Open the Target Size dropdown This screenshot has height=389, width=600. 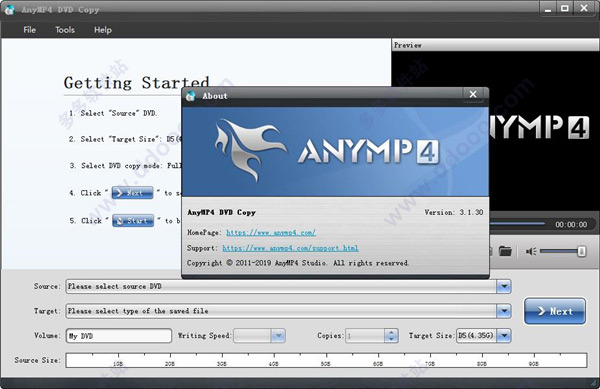[504, 336]
